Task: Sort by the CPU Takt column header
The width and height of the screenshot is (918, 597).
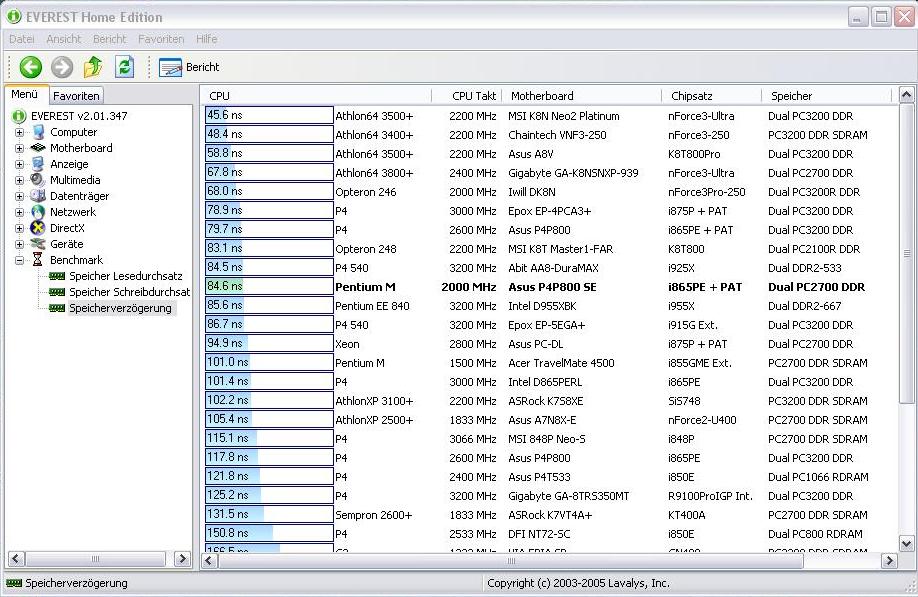Action: click(466, 96)
